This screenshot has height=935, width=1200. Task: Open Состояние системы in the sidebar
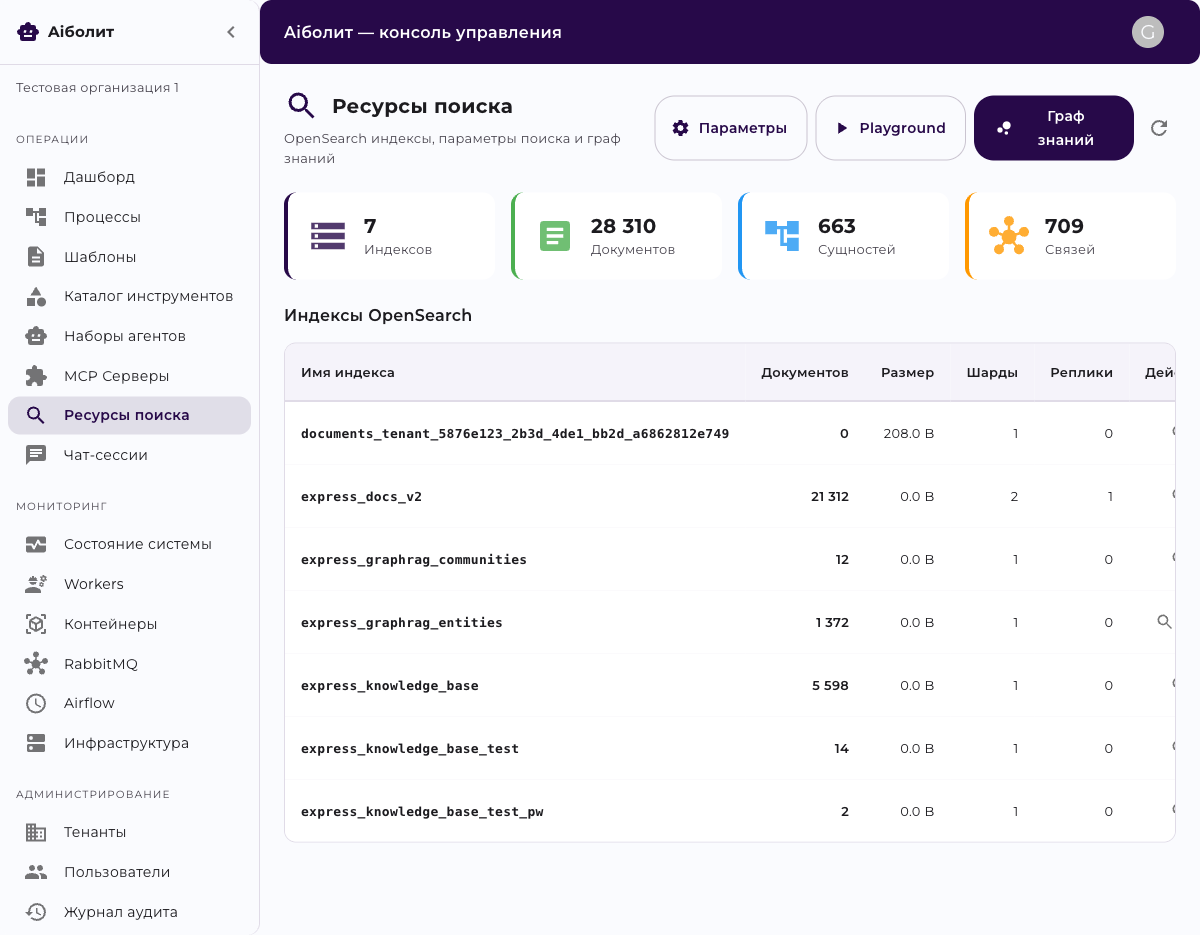click(137, 544)
